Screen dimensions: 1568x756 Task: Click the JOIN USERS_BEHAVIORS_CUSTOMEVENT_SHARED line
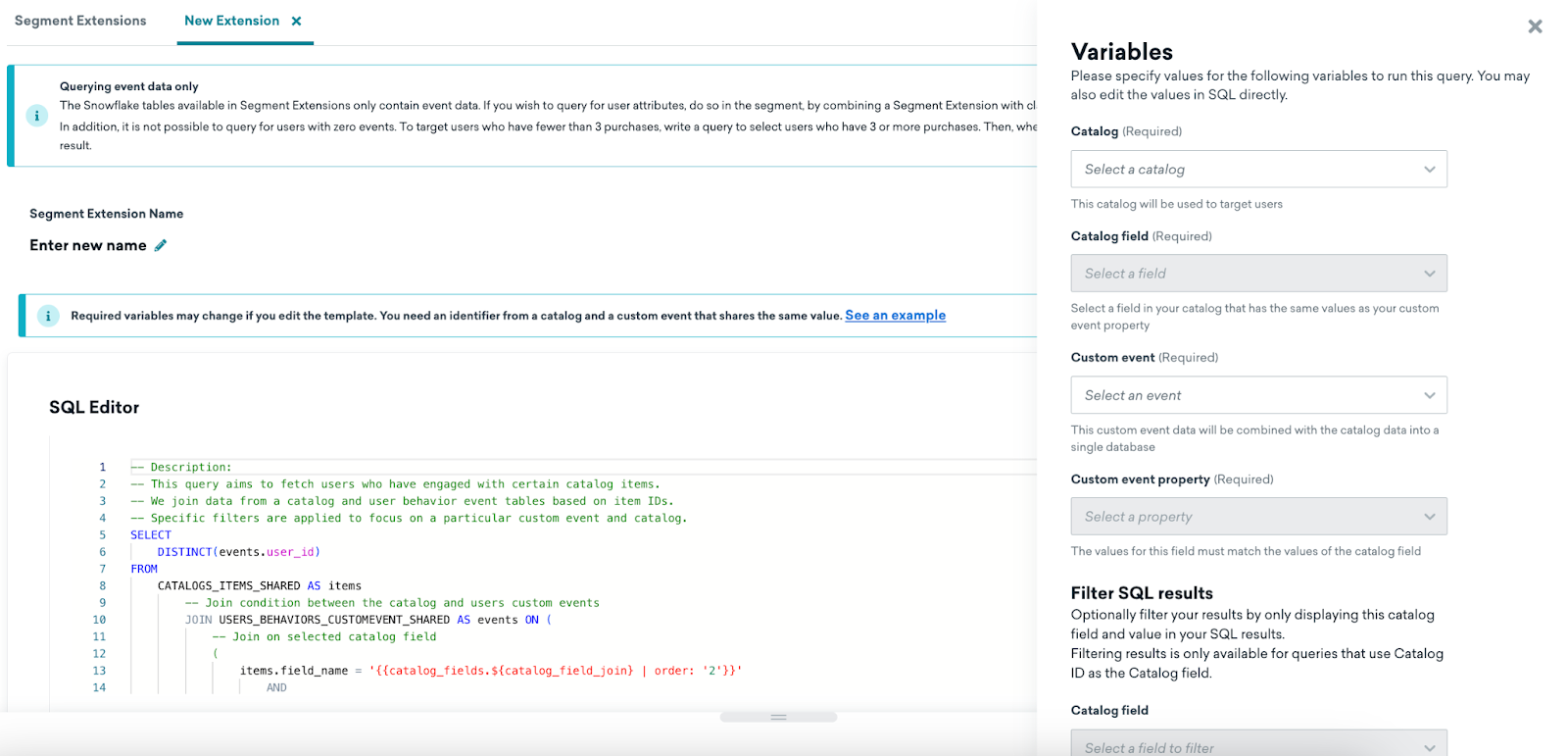tap(368, 620)
